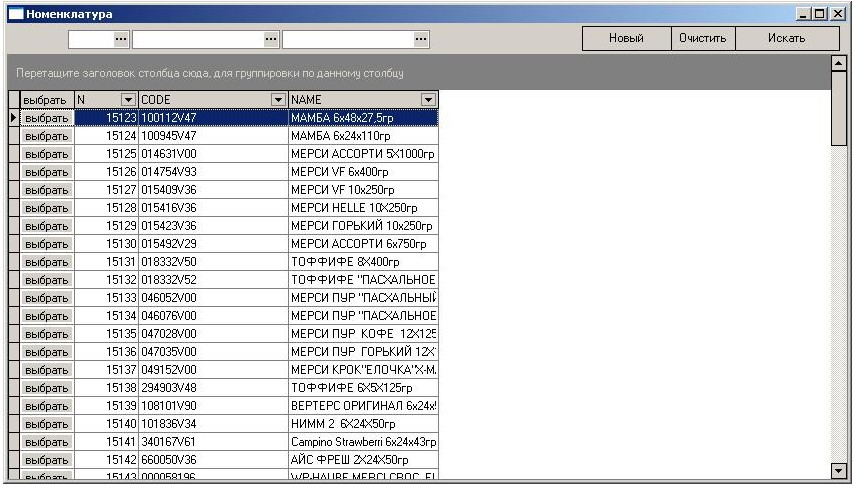Click выбрать for row 15131 ТОФФИФЕ 8X400гр
854x488 pixels.
coord(46,262)
